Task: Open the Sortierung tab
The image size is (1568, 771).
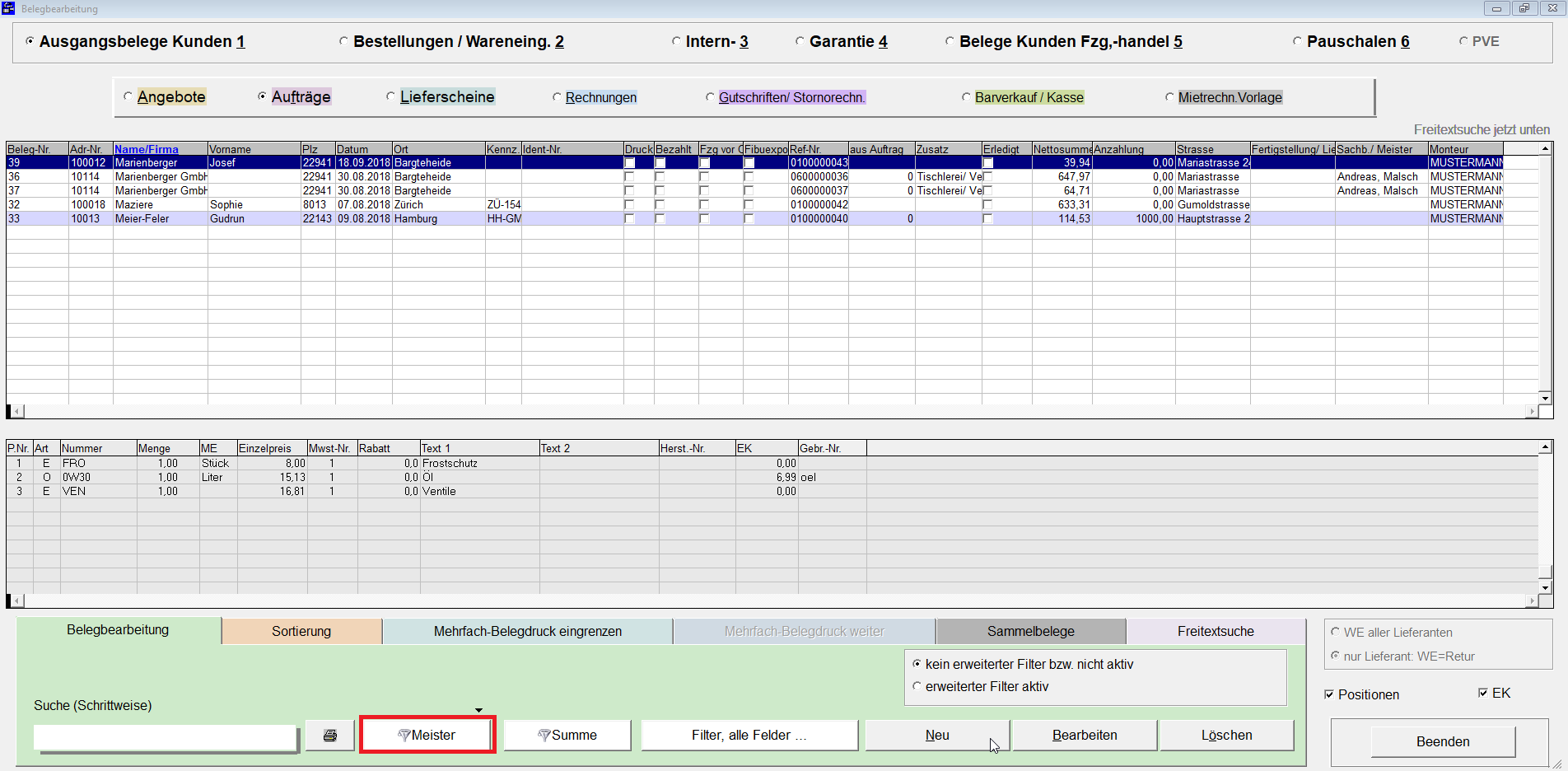Action: coord(301,632)
